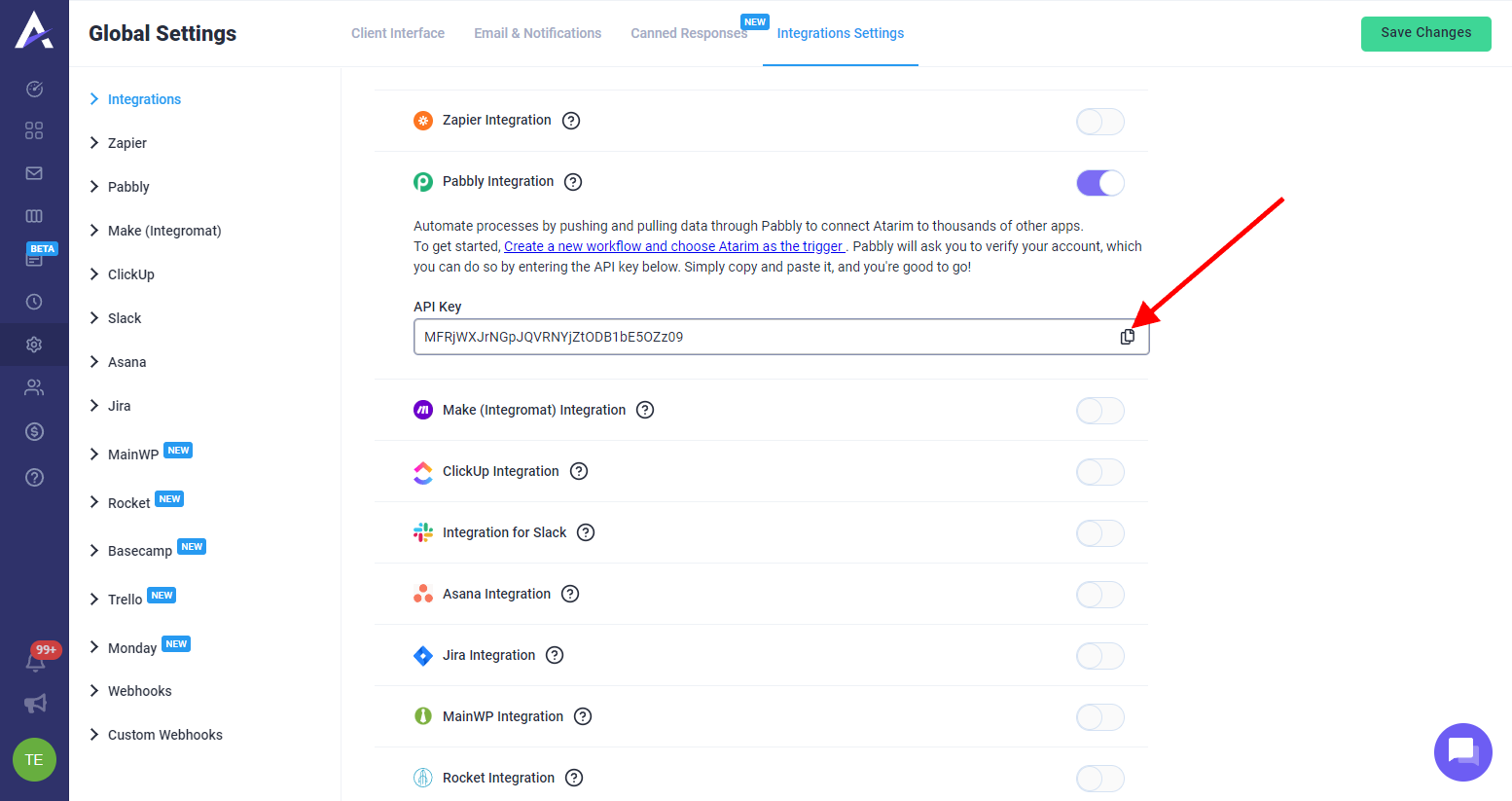
Task: Open the chat support bubble
Action: pos(1462,751)
